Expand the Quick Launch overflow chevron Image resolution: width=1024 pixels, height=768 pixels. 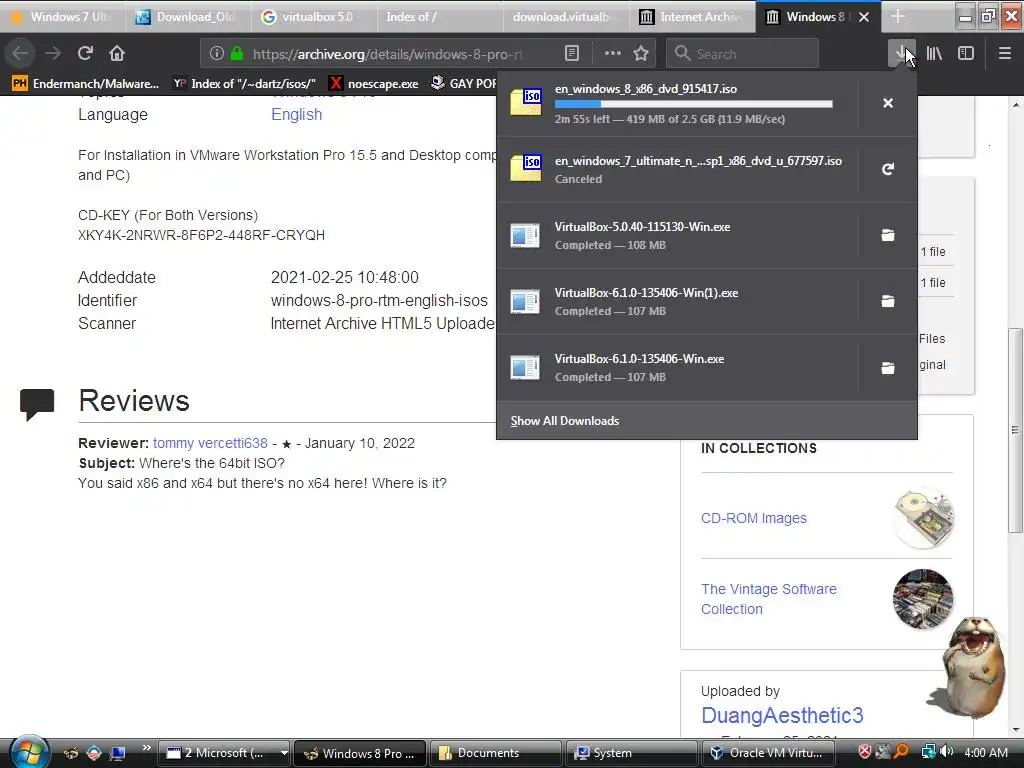pyautogui.click(x=146, y=747)
